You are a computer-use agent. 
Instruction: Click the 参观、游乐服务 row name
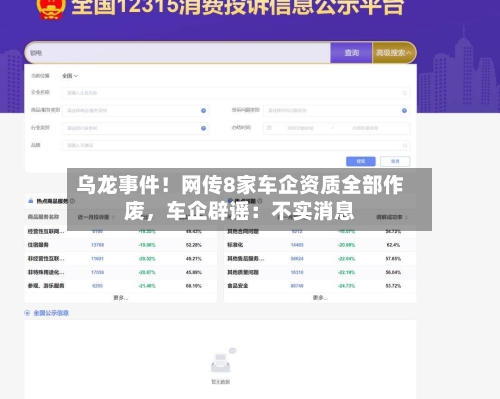[x=46, y=286]
